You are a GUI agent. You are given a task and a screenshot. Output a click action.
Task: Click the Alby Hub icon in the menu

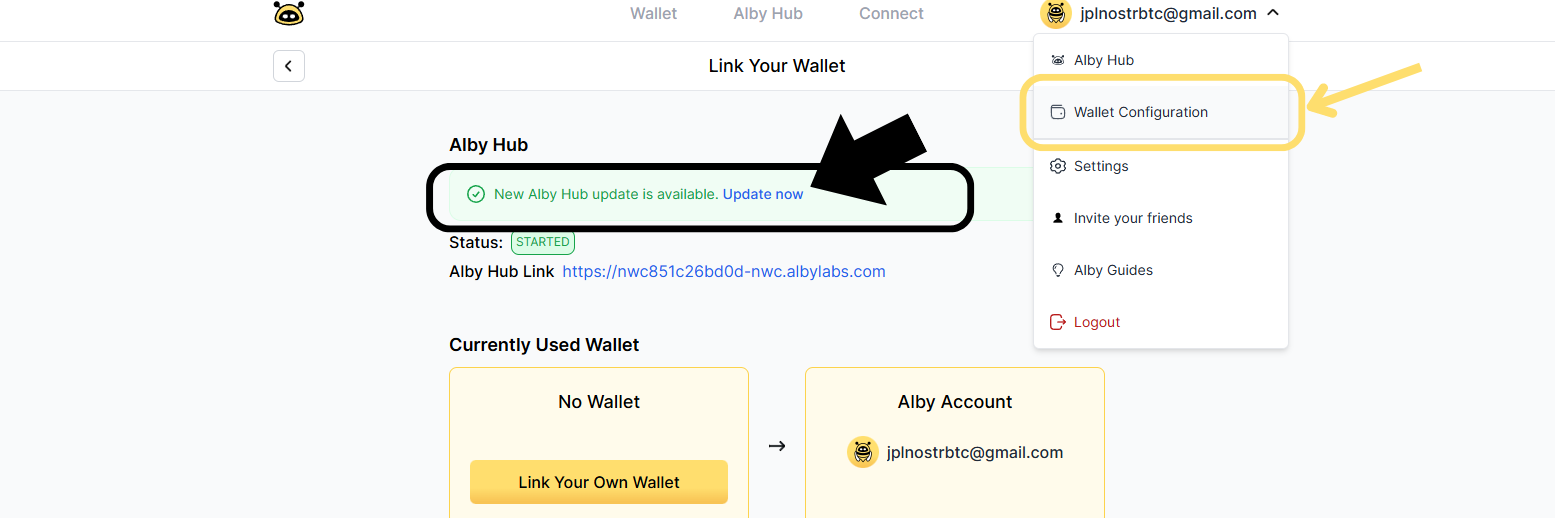(1057, 60)
